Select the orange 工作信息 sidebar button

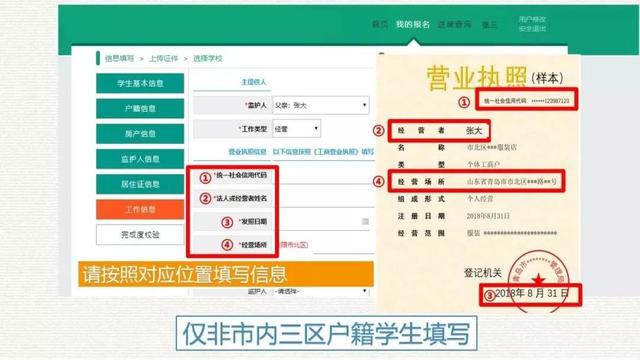click(x=140, y=209)
